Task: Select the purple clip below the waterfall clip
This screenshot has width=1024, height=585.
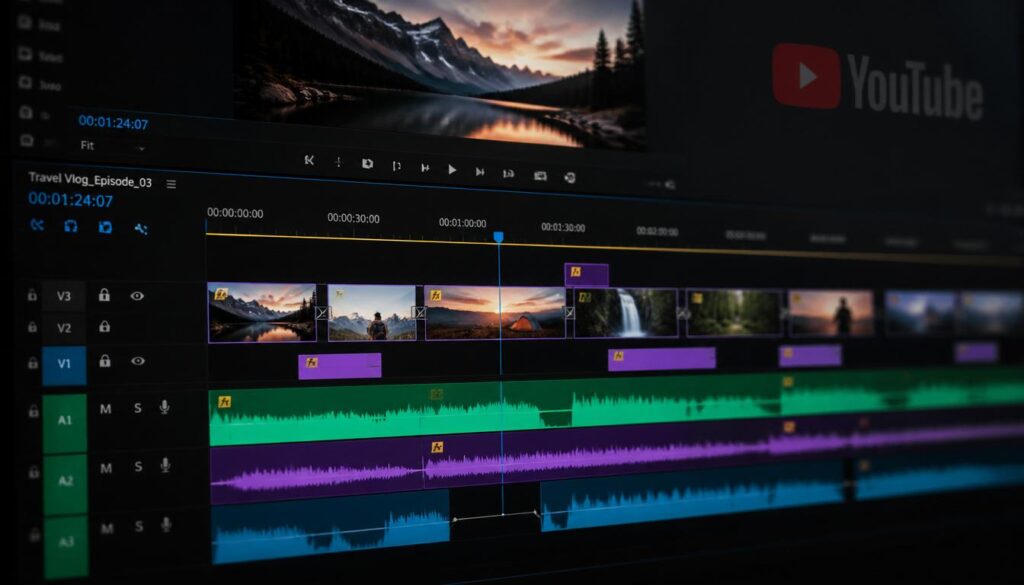Action: pyautogui.click(x=662, y=359)
